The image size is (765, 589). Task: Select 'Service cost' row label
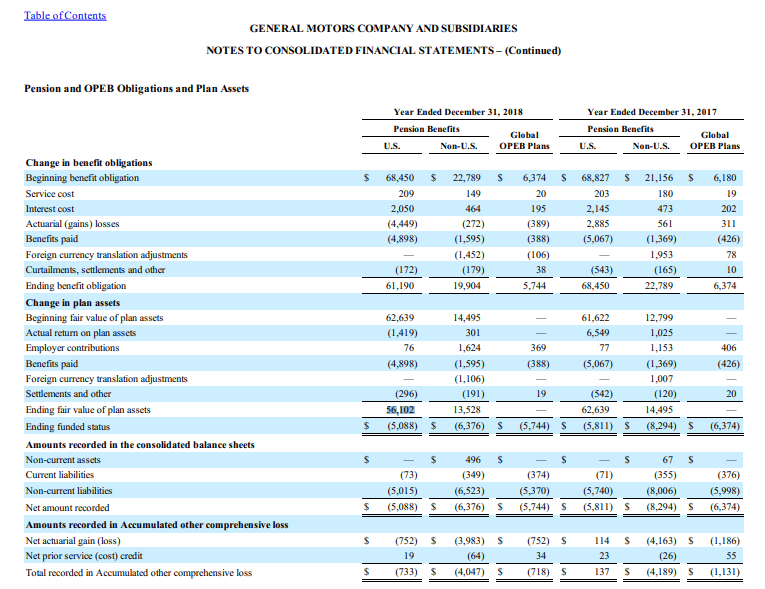50,194
